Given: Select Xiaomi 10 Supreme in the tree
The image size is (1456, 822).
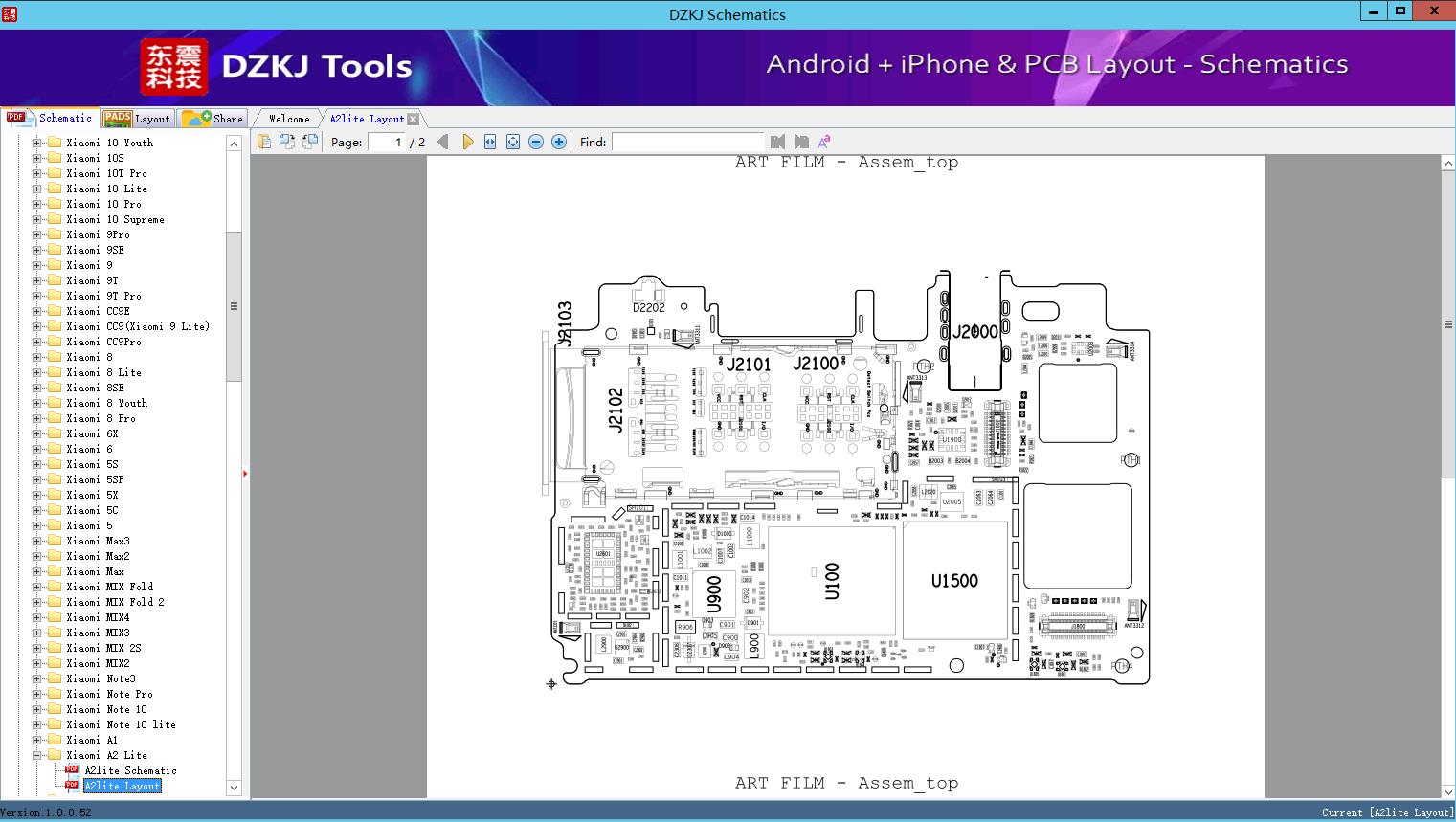Looking at the screenshot, I should coord(115,219).
